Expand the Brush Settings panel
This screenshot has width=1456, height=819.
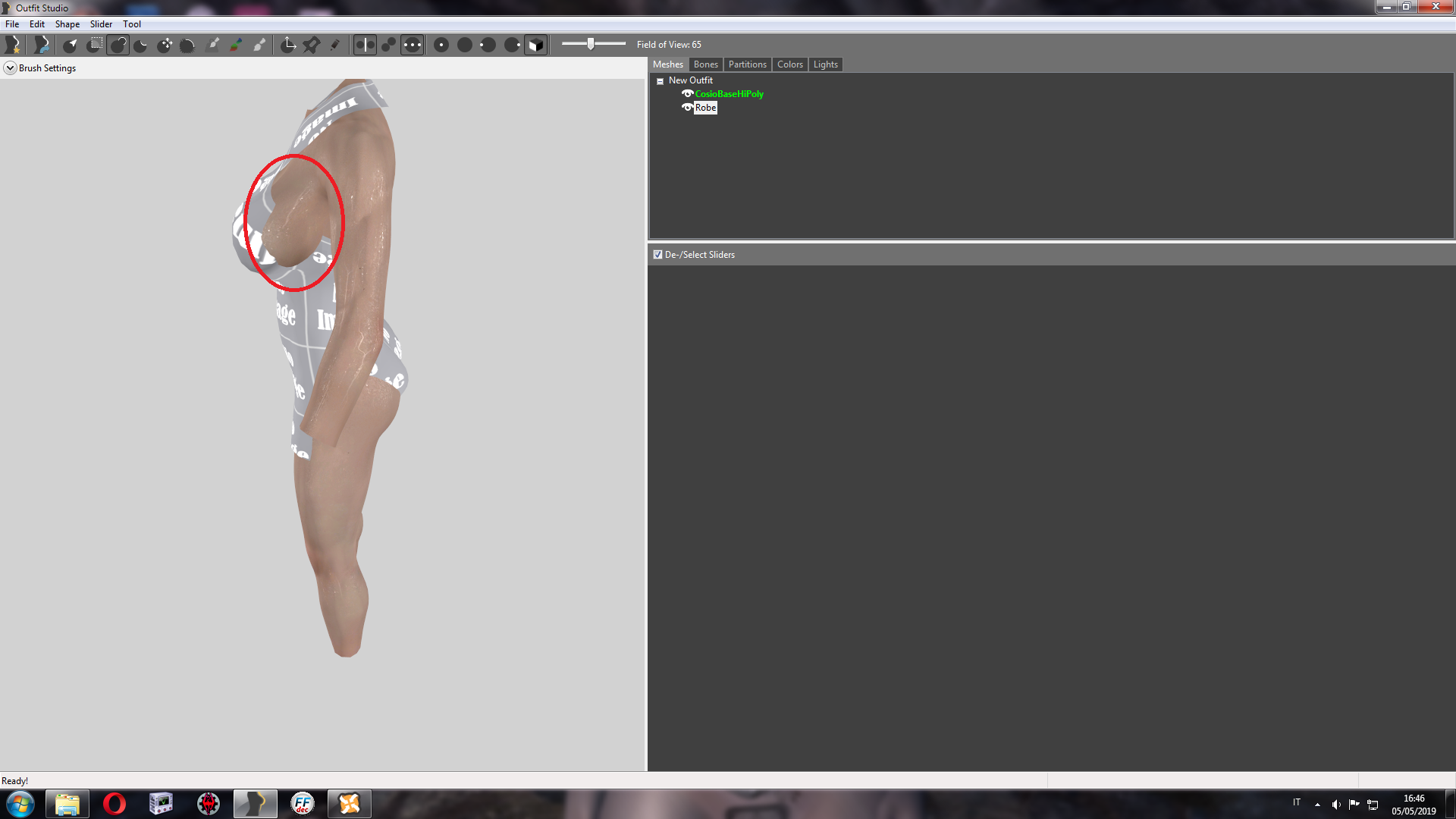[10, 68]
